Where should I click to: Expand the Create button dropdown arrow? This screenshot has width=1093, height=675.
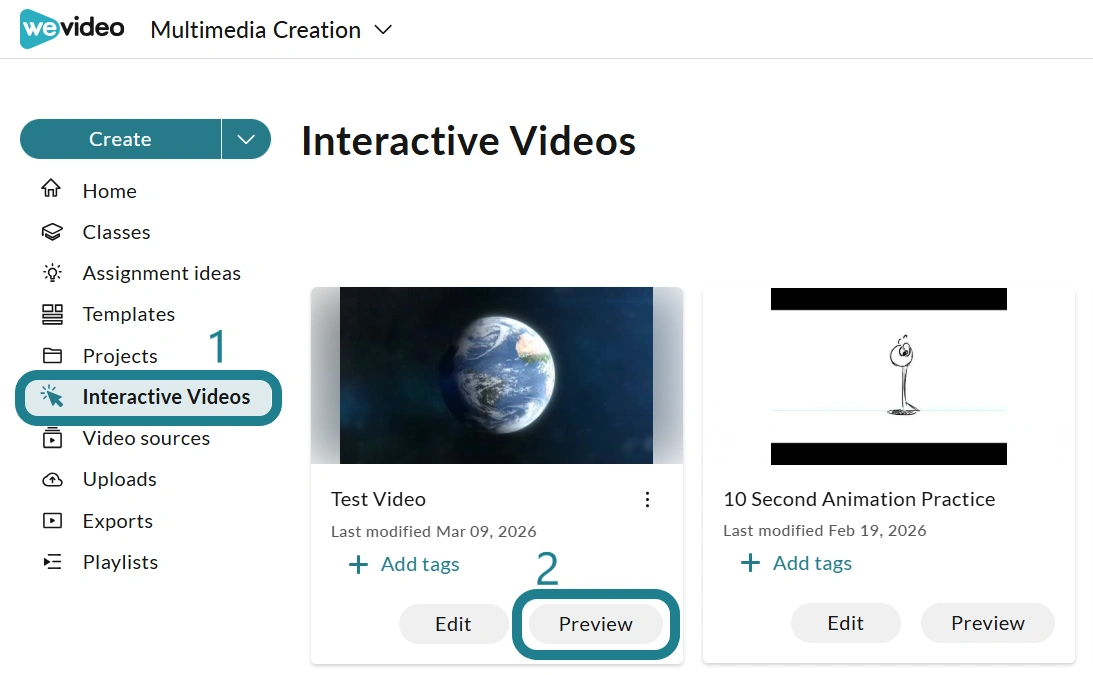[x=246, y=139]
